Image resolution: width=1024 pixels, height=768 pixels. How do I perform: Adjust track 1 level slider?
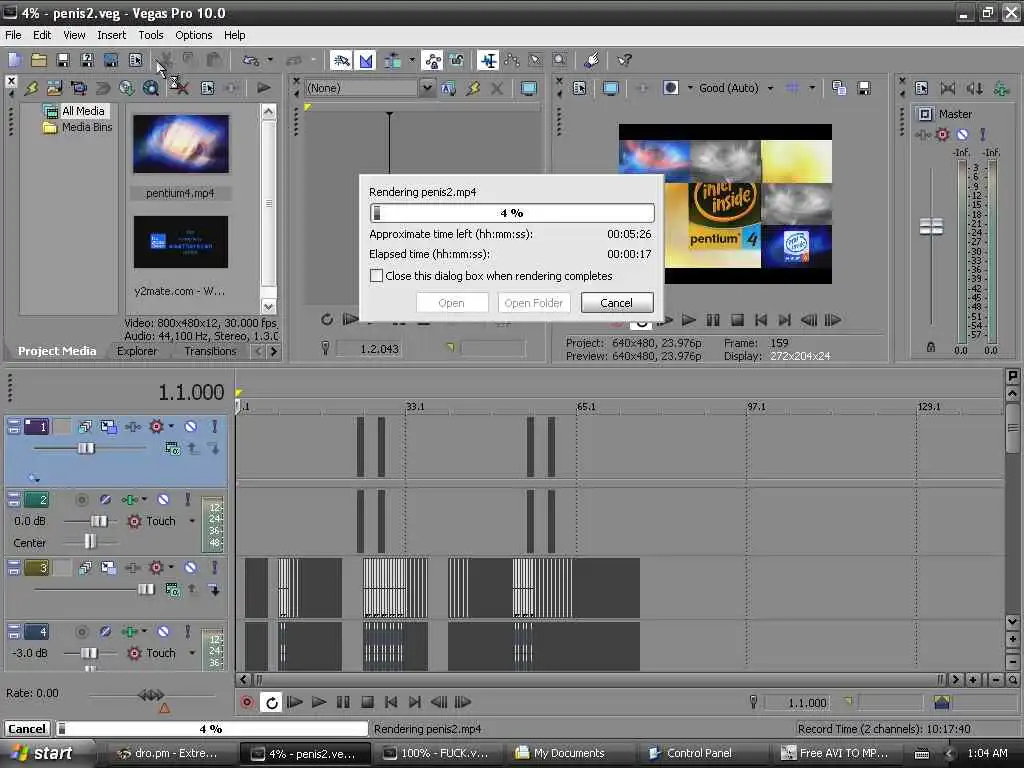86,449
